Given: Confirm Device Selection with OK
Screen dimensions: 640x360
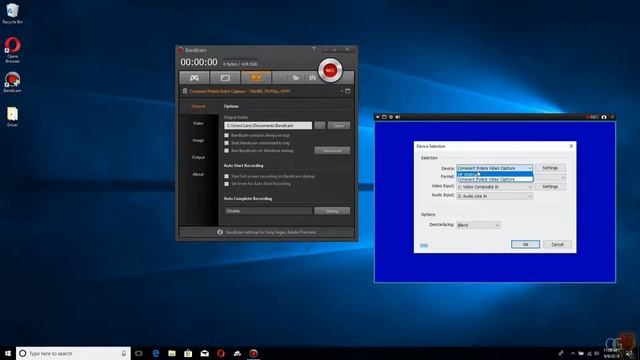Looking at the screenshot, I should click(x=525, y=244).
